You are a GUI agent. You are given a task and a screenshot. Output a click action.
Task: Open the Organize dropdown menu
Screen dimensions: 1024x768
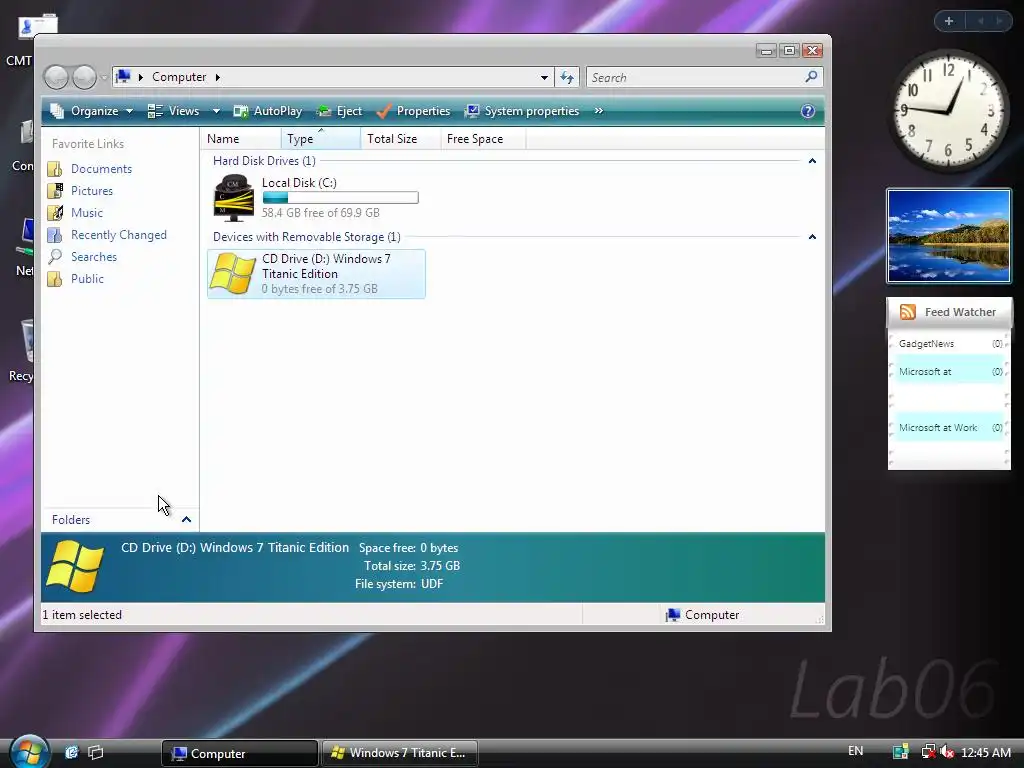coord(92,111)
